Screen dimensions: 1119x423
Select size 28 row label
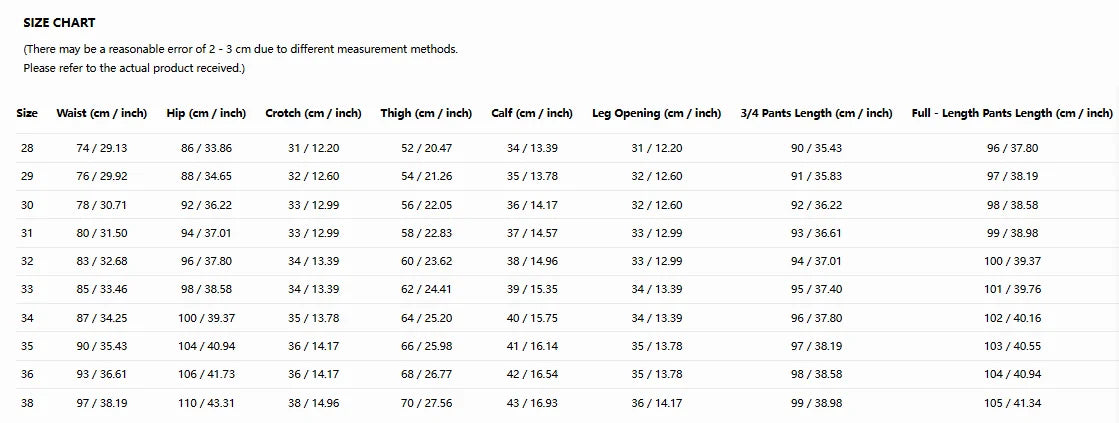(x=27, y=148)
